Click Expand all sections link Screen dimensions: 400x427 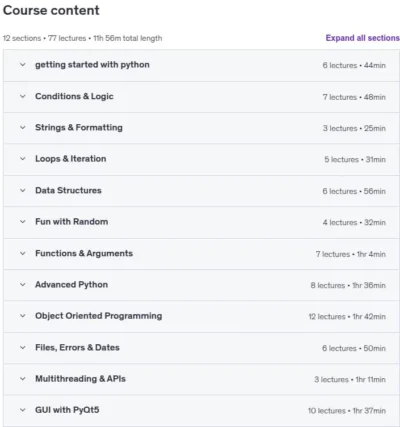(x=363, y=38)
